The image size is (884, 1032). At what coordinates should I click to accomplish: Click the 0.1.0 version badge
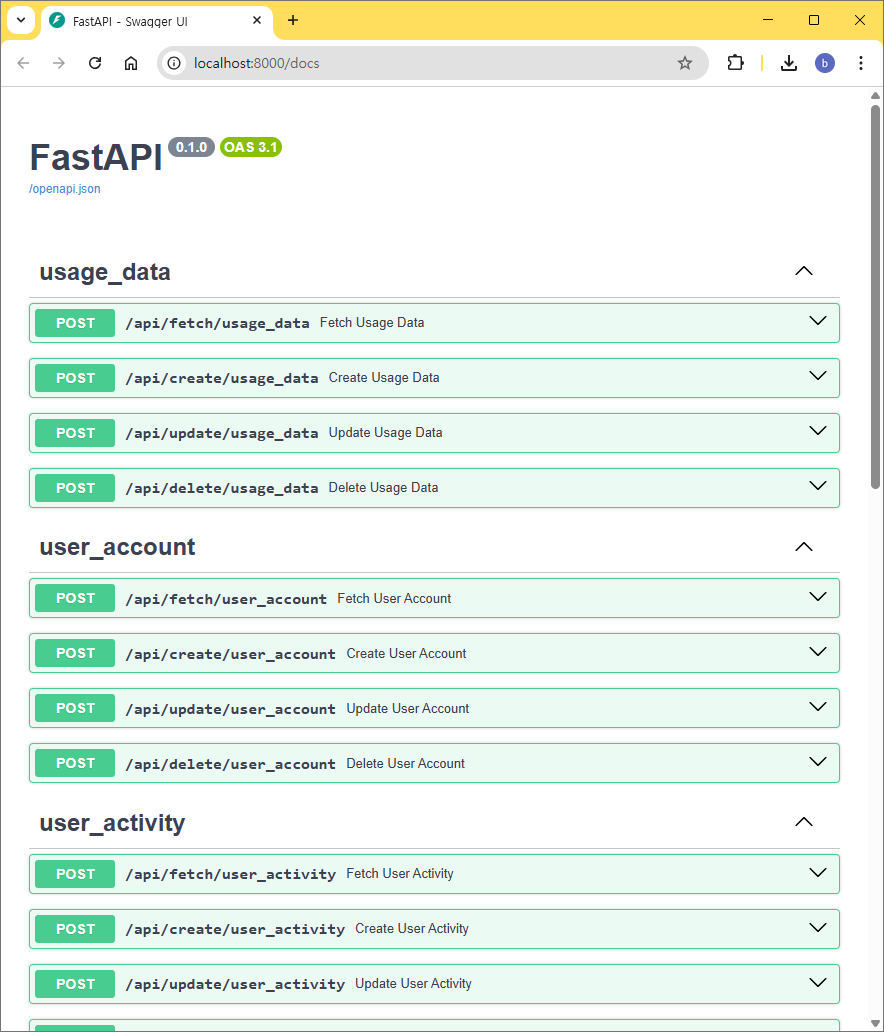[x=192, y=147]
